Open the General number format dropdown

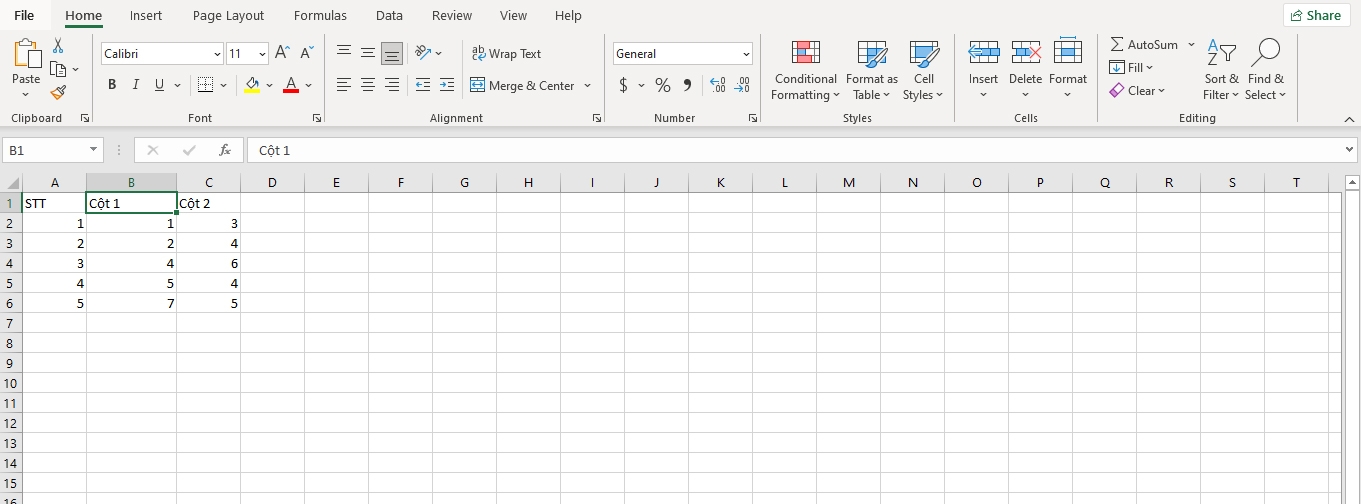point(683,54)
